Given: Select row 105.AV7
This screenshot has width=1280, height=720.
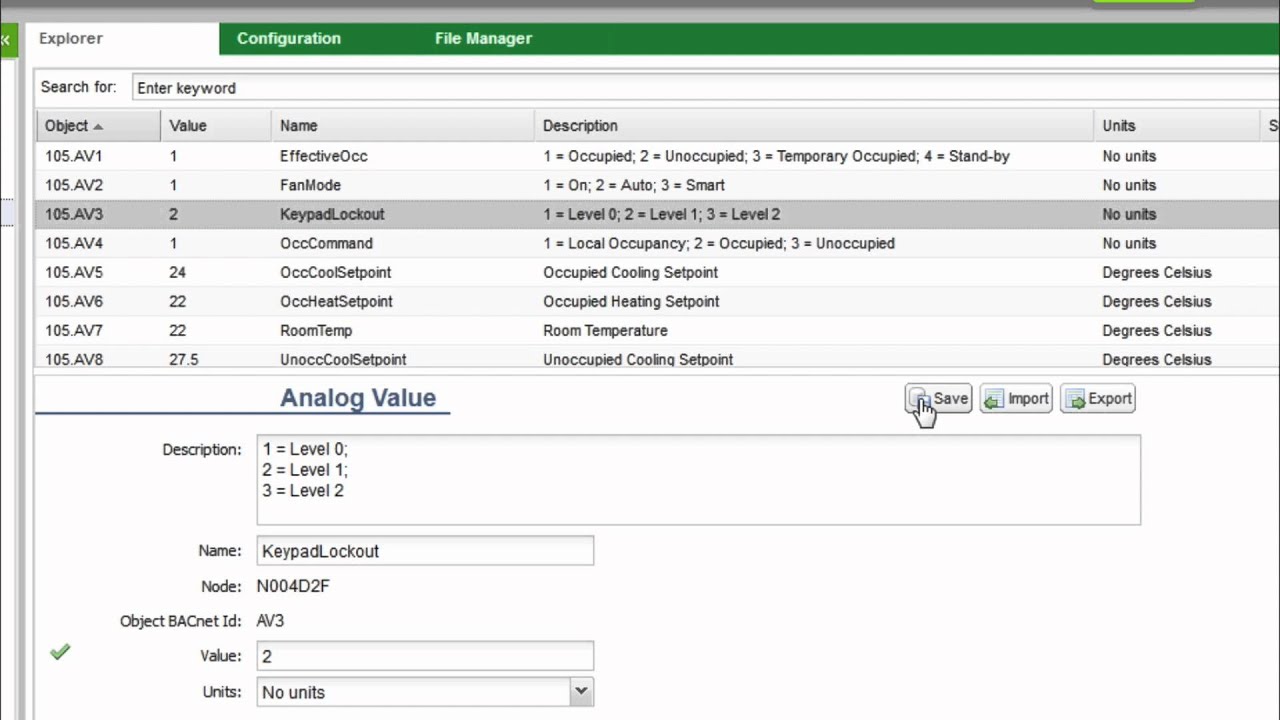Looking at the screenshot, I should pos(657,330).
